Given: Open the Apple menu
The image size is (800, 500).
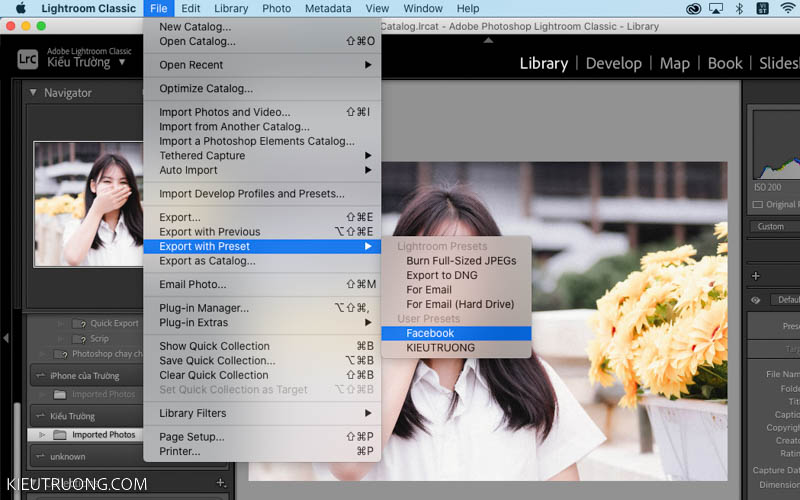Looking at the screenshot, I should tap(21, 8).
